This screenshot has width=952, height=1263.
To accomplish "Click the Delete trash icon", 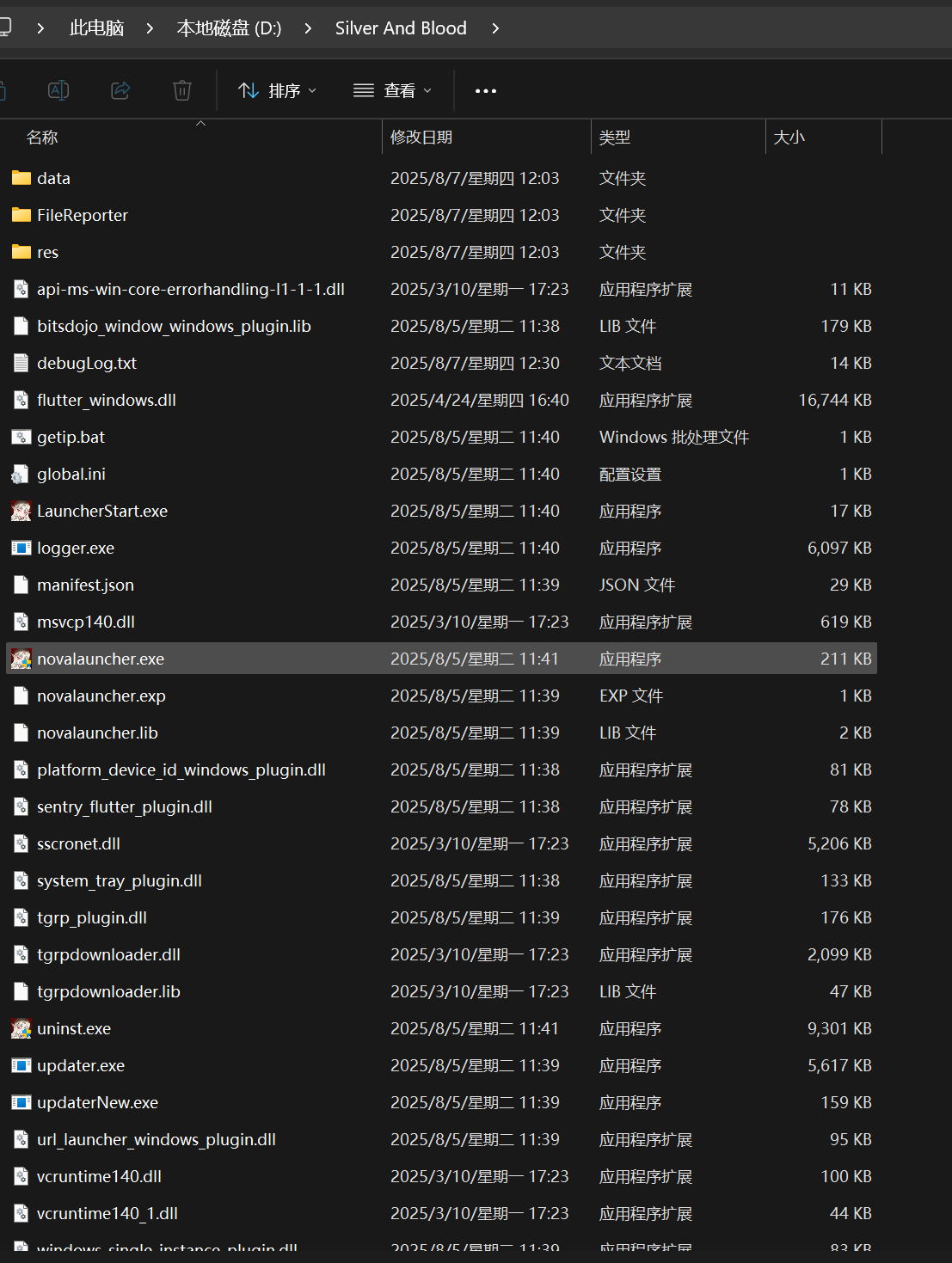I will pos(182,90).
